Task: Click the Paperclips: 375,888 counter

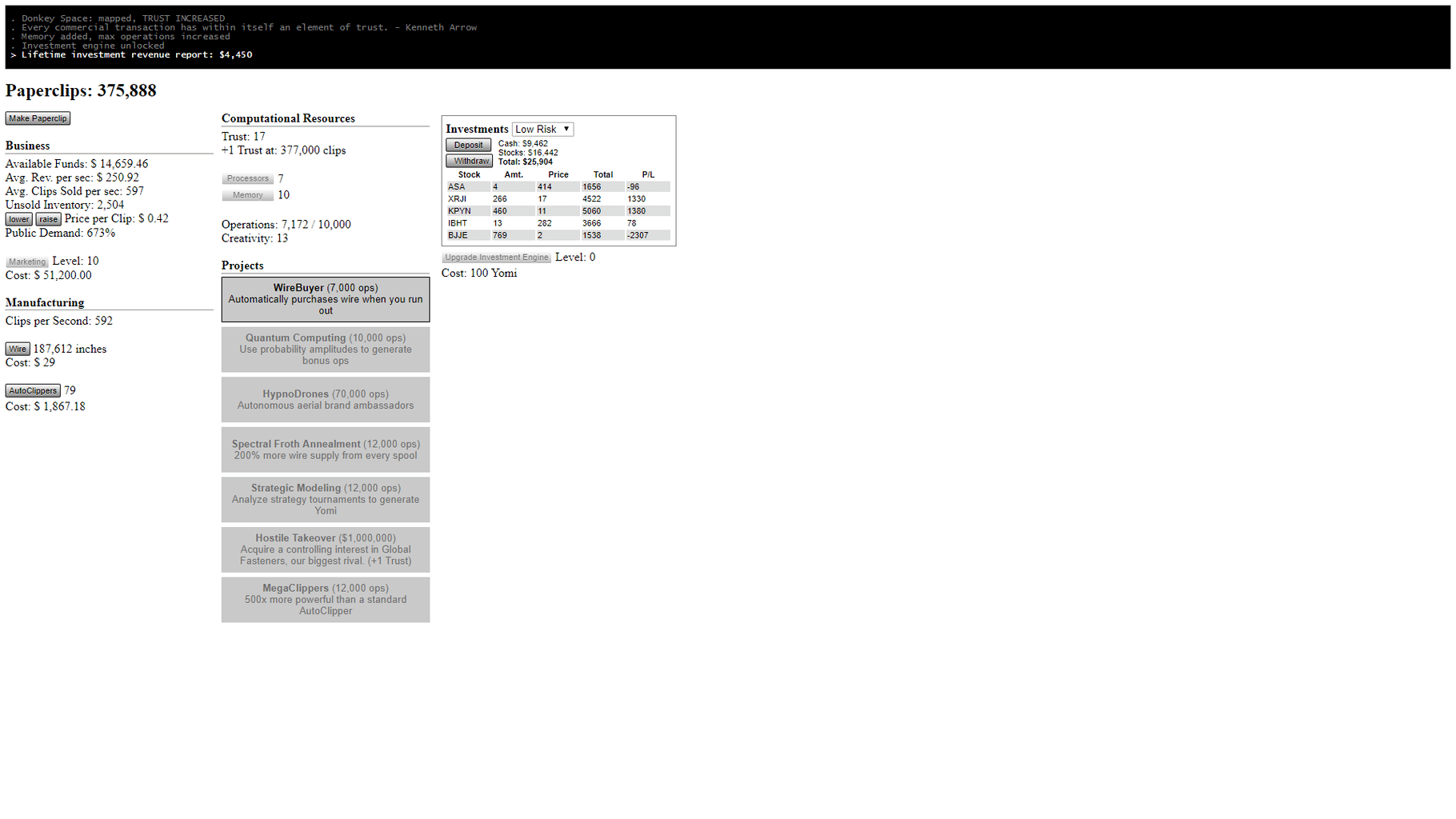Action: [81, 90]
